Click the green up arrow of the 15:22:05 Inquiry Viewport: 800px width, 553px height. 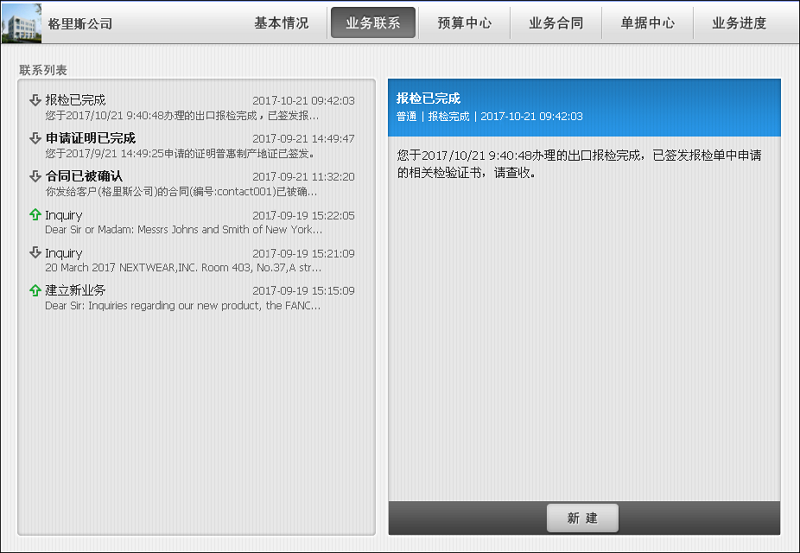[35, 215]
